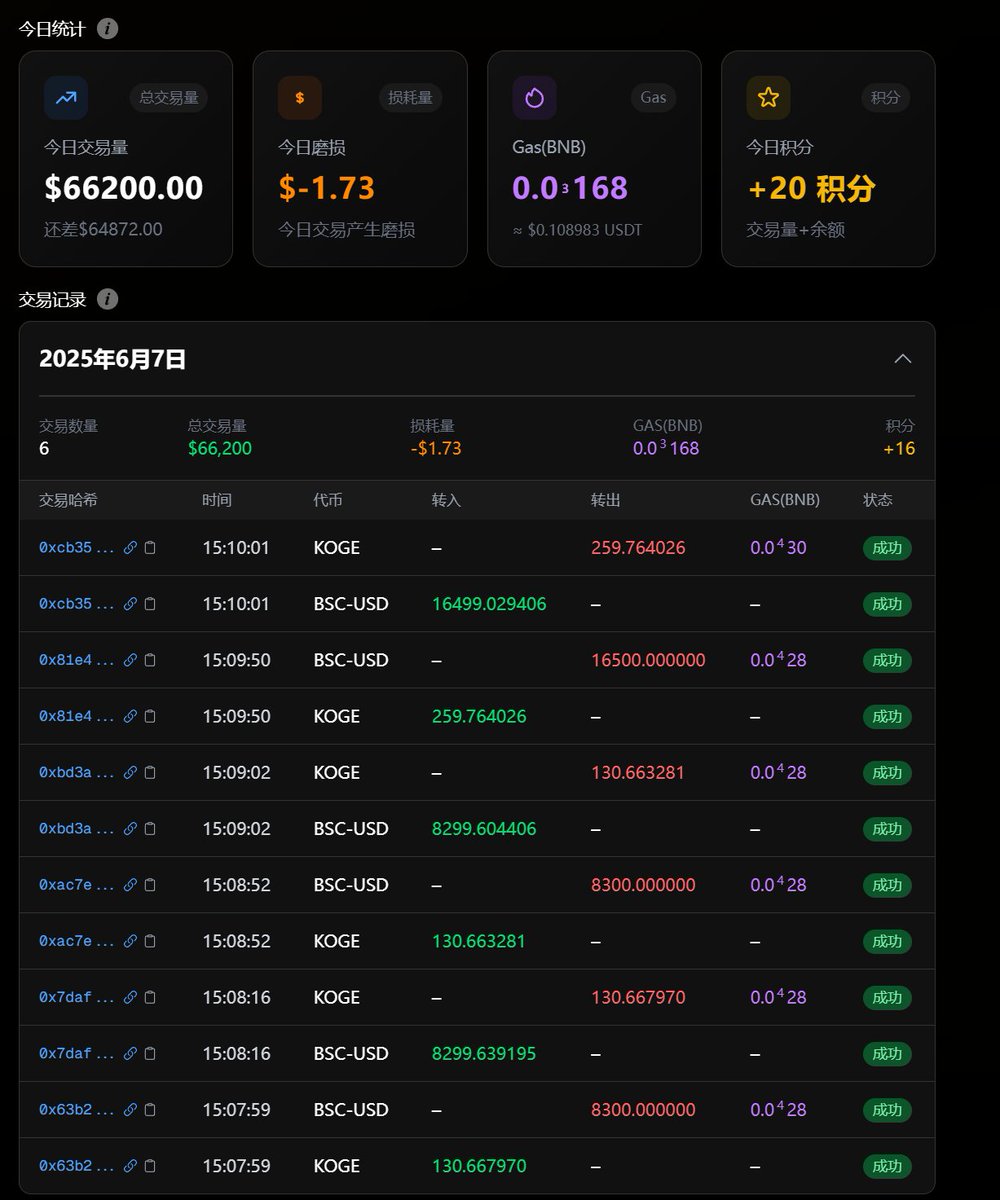The width and height of the screenshot is (1000, 1200).
Task: Open link icon on 0xcb35 KOGE row
Action: 130,548
